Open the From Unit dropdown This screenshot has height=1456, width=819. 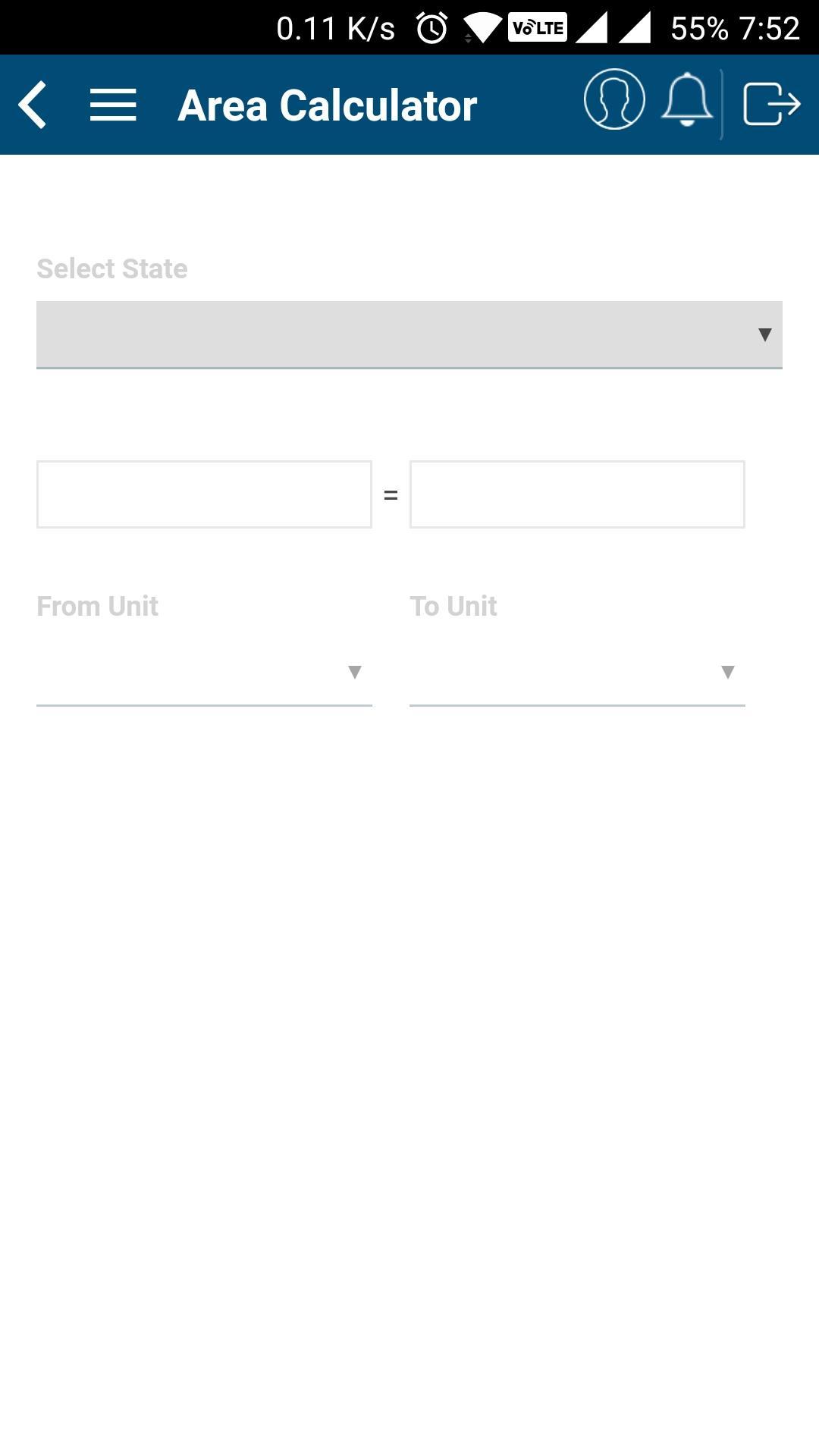tap(204, 672)
